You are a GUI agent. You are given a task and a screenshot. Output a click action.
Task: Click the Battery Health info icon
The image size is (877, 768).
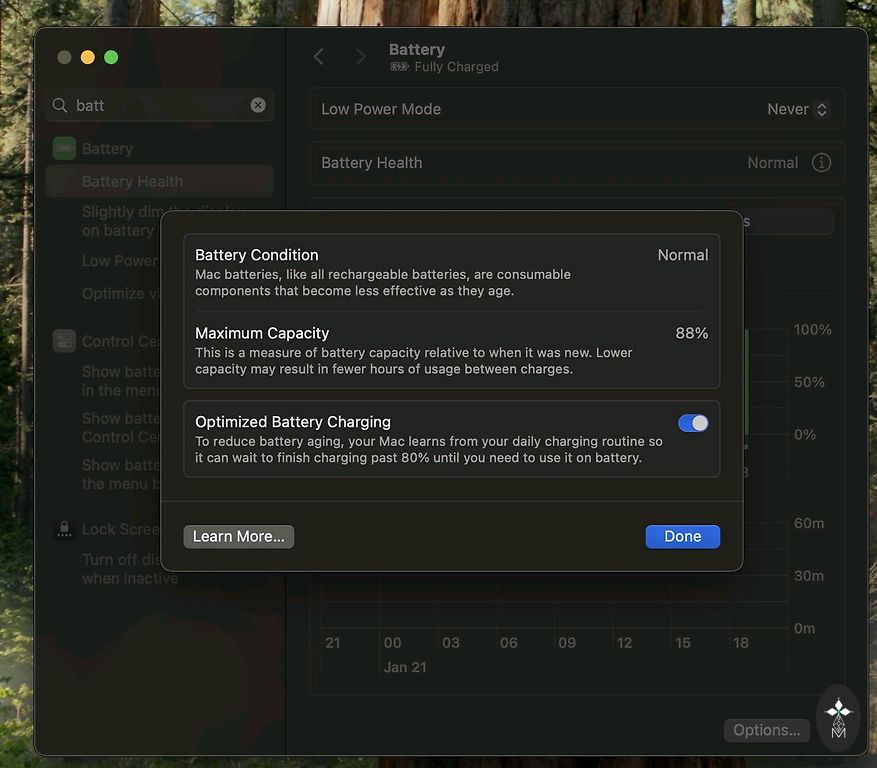tap(821, 163)
